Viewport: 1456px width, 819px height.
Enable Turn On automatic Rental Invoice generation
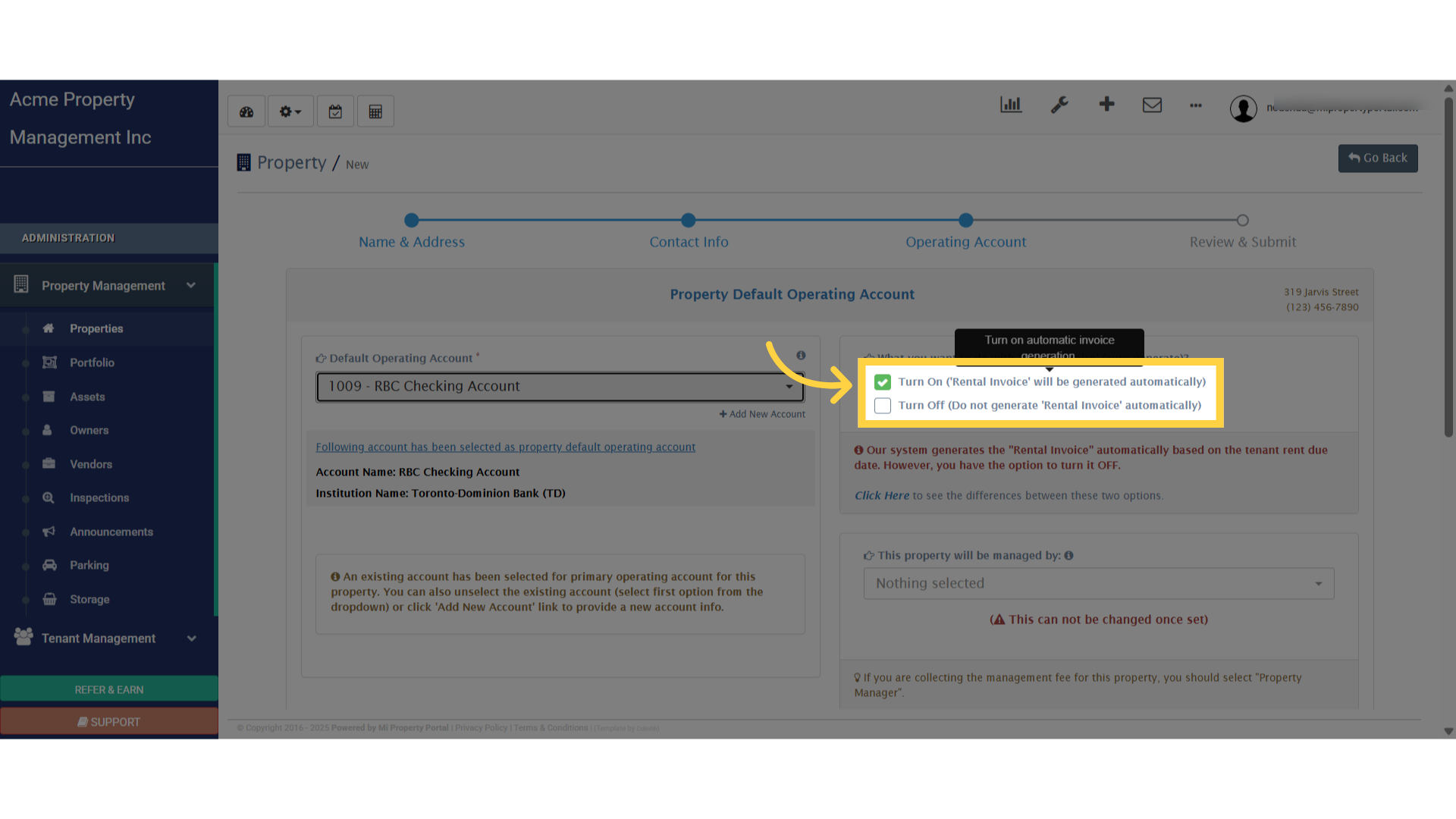point(882,382)
